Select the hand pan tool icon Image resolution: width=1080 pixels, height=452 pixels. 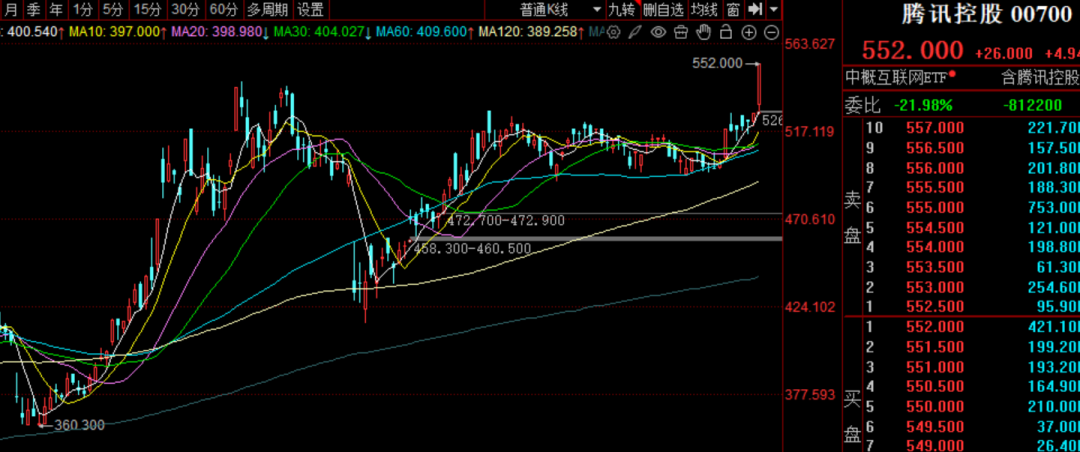(x=703, y=32)
